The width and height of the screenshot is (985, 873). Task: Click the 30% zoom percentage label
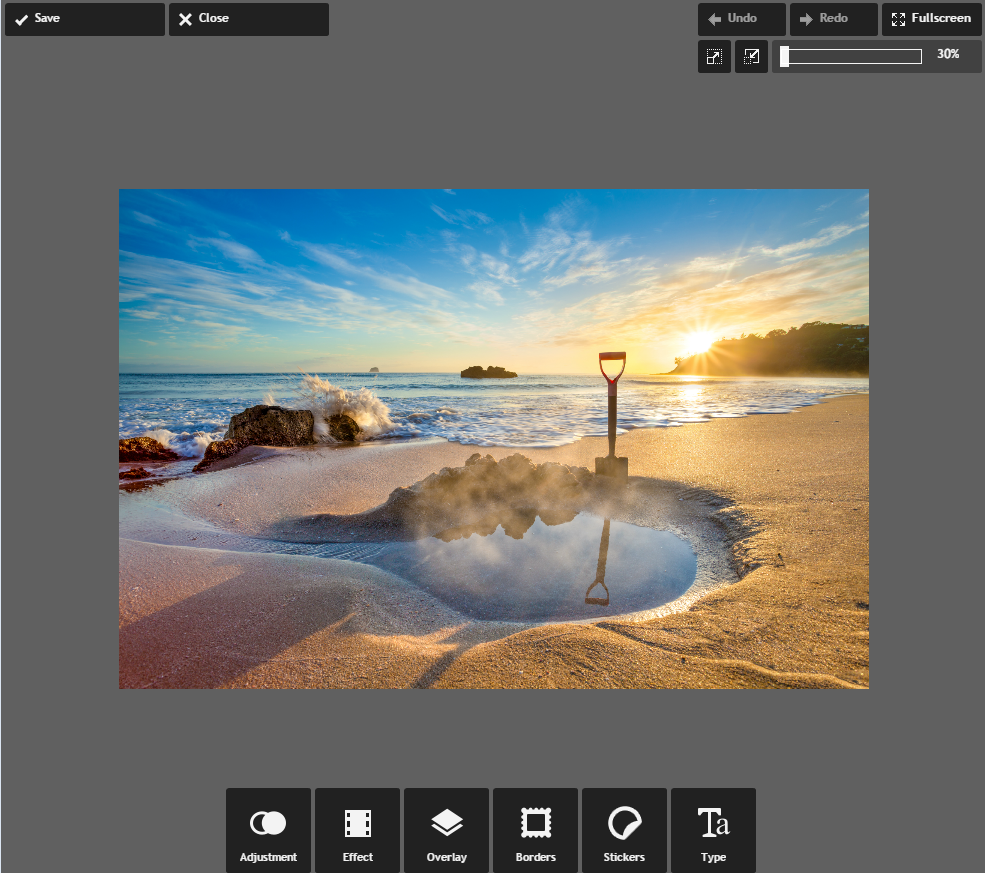[948, 55]
